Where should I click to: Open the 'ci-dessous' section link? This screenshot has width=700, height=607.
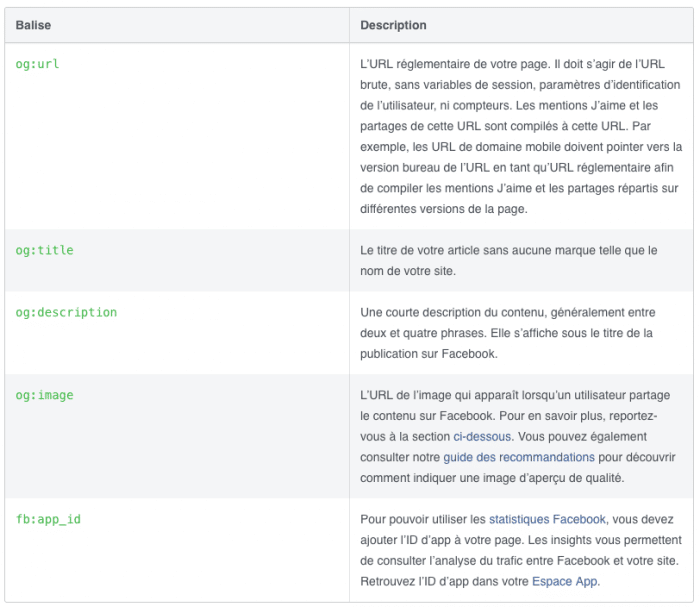point(482,436)
